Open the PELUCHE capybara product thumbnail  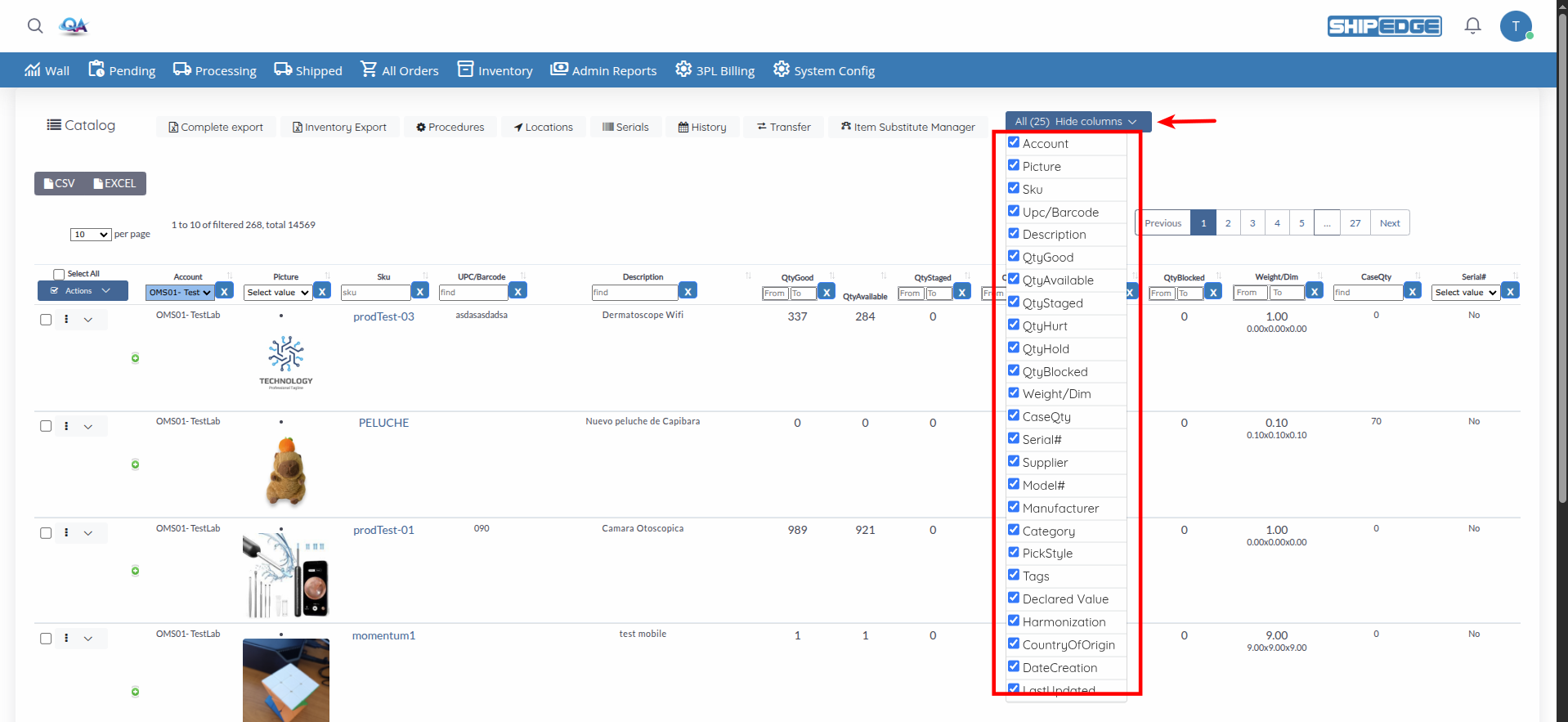(x=286, y=471)
